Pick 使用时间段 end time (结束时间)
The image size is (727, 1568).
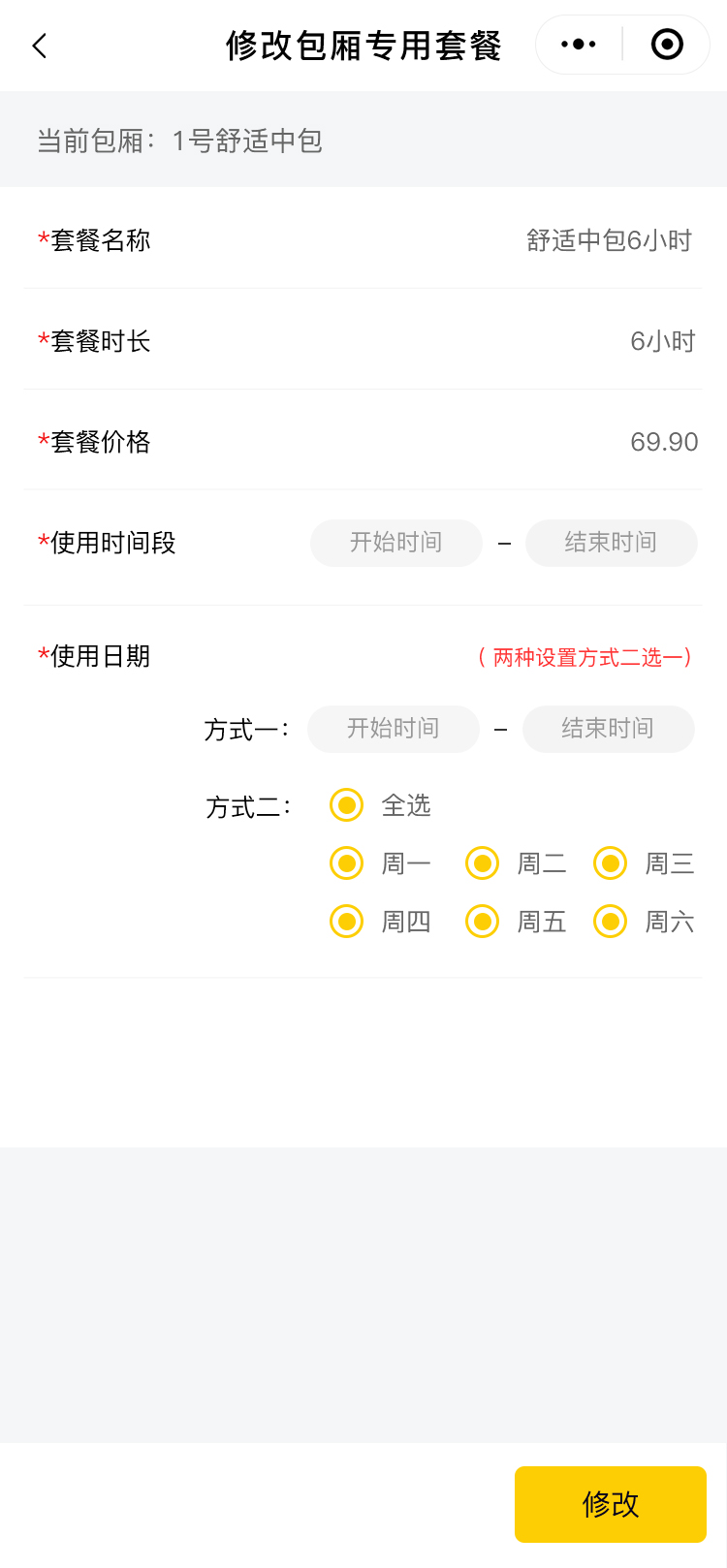pyautogui.click(x=611, y=543)
